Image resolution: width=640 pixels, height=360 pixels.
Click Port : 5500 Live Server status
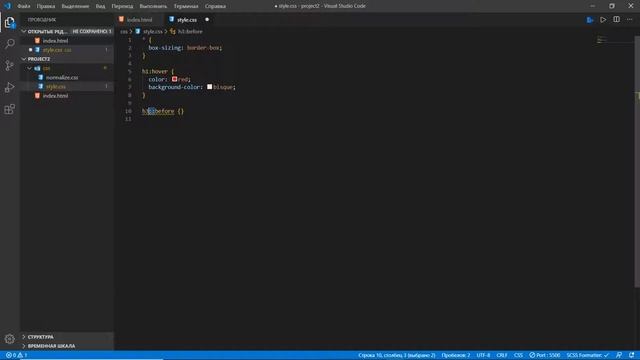[545, 355]
